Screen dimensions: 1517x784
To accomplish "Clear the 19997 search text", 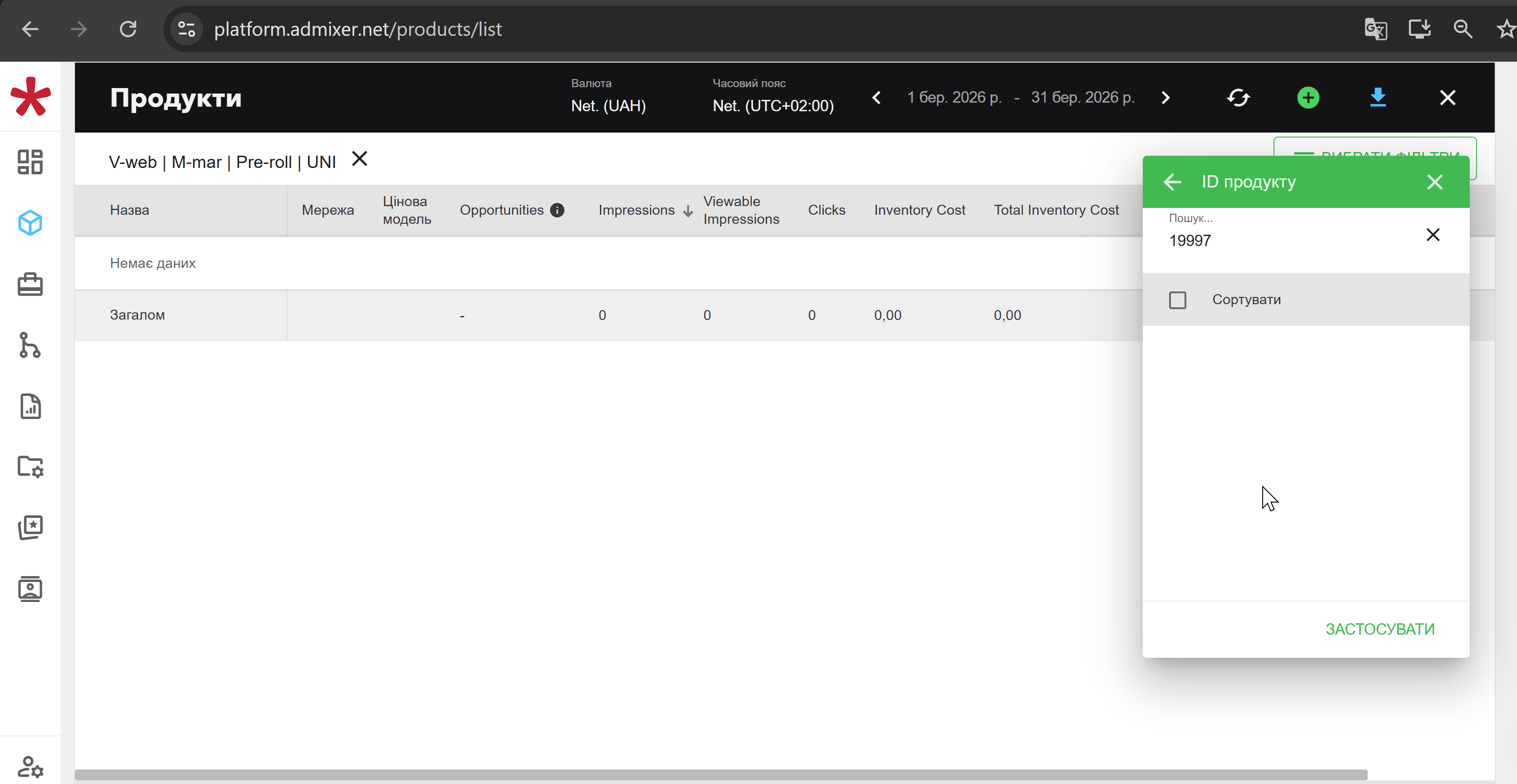I will click(1433, 235).
